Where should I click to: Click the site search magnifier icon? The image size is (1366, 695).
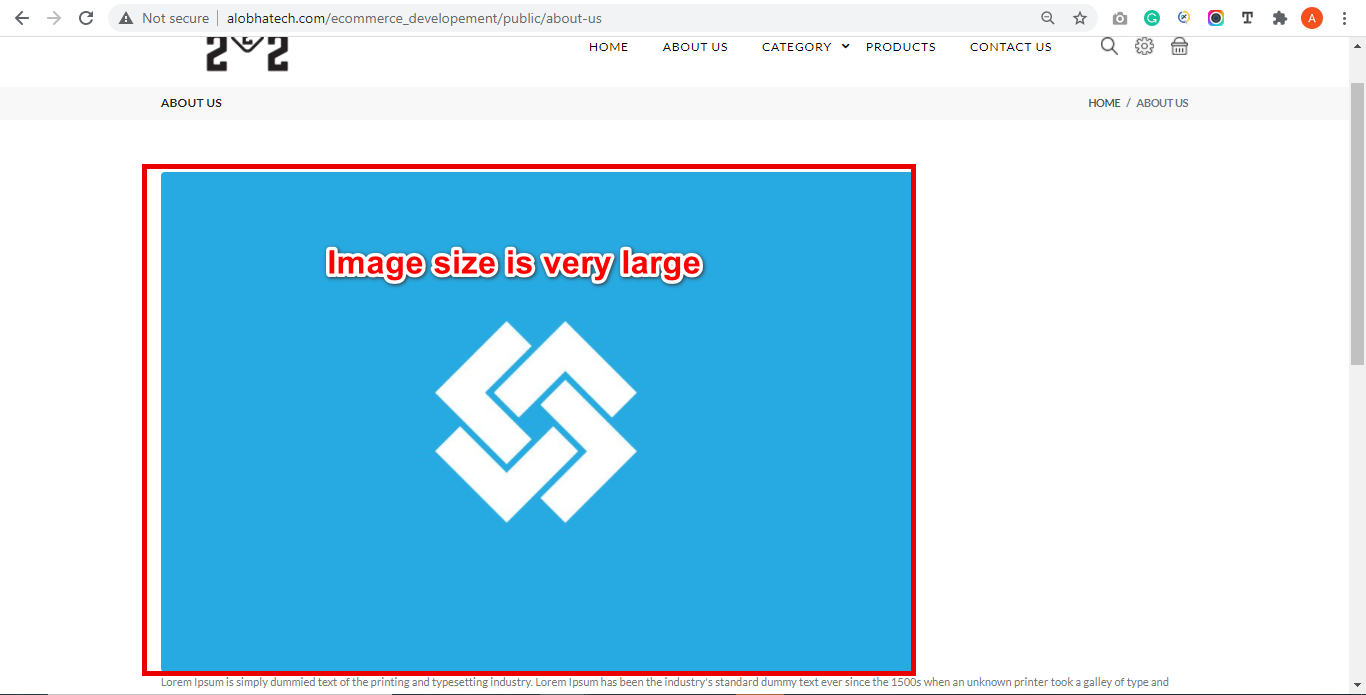1109,46
